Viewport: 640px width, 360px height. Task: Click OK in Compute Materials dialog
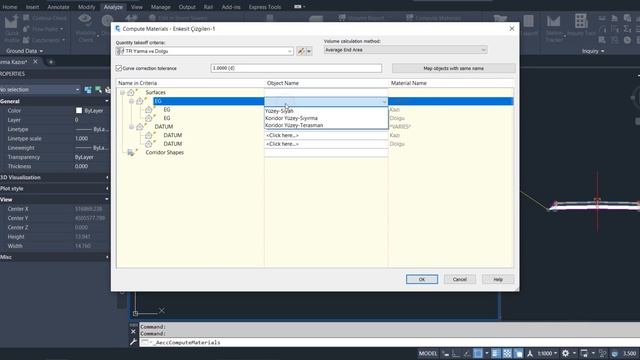point(422,280)
